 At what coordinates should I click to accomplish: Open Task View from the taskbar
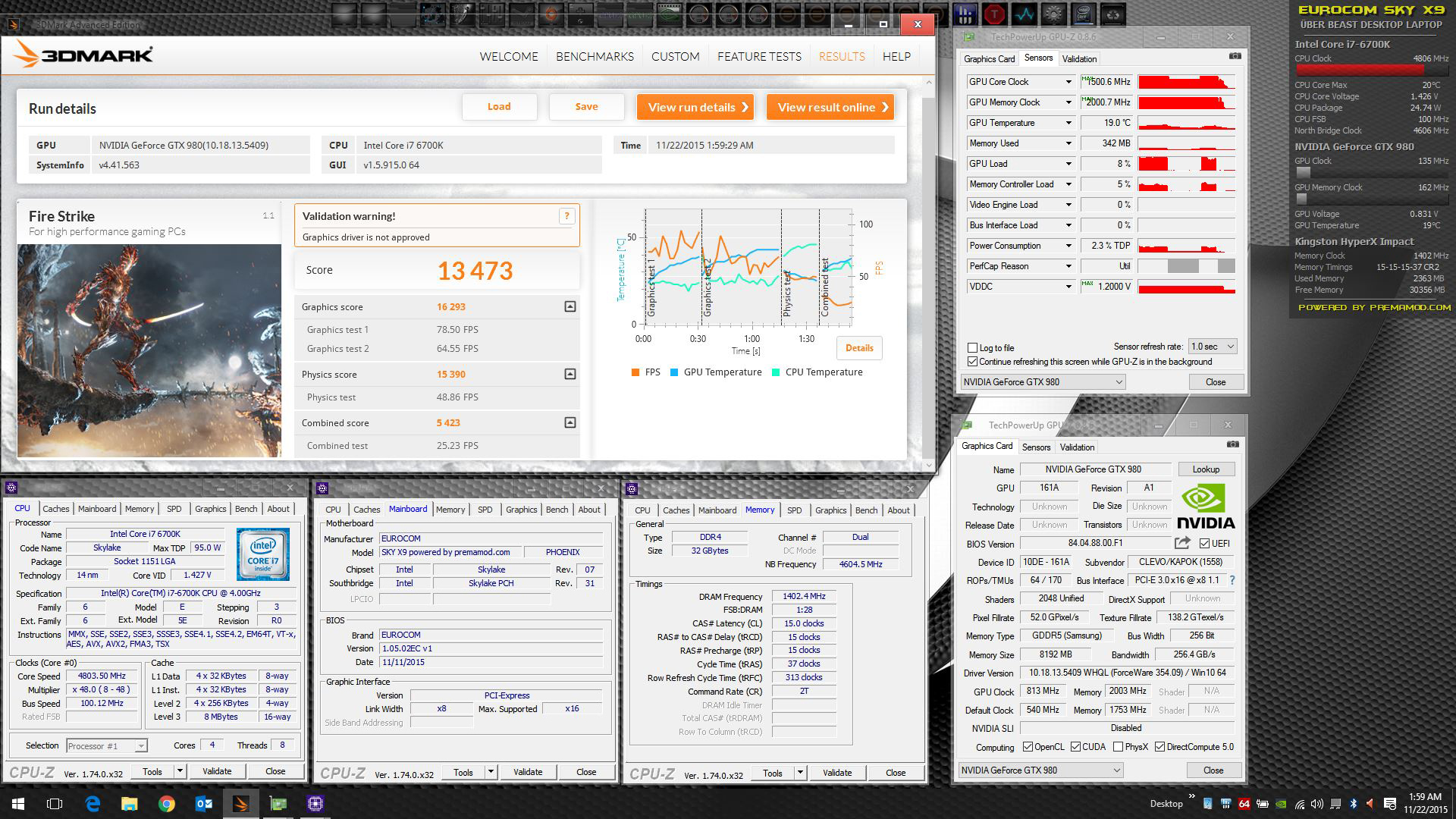pos(55,804)
